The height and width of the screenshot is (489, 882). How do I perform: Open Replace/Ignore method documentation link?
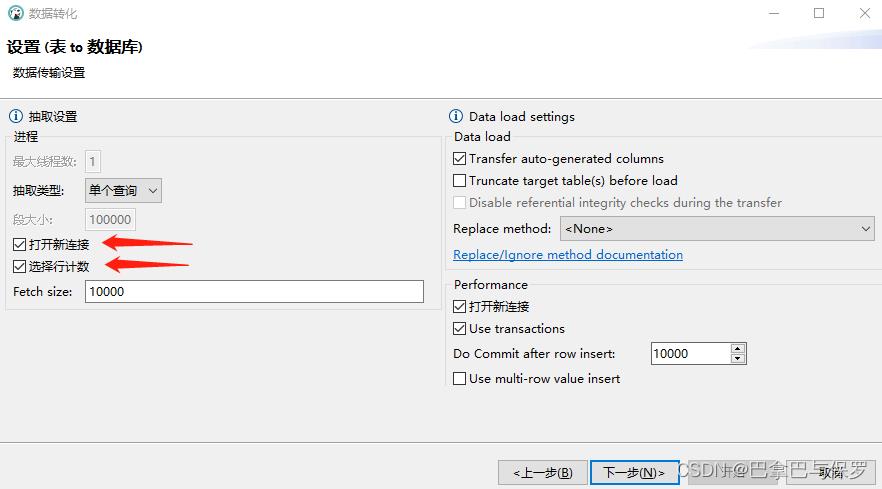pyautogui.click(x=568, y=255)
